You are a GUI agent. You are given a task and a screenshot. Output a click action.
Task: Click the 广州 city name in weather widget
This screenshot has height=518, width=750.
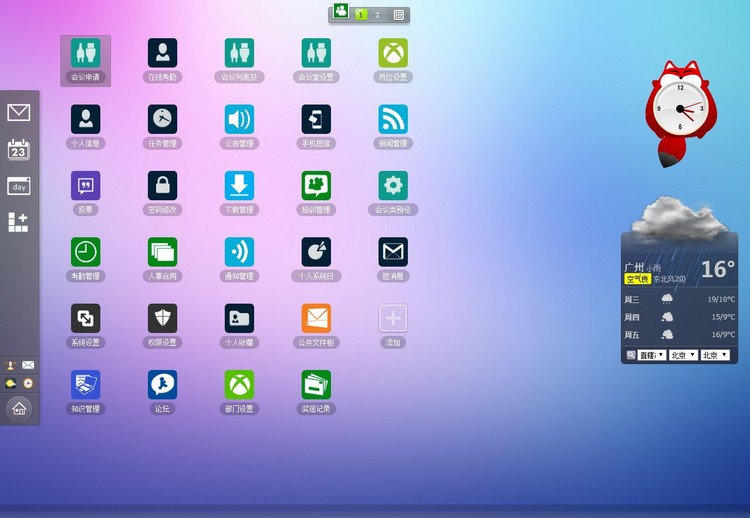(x=634, y=267)
